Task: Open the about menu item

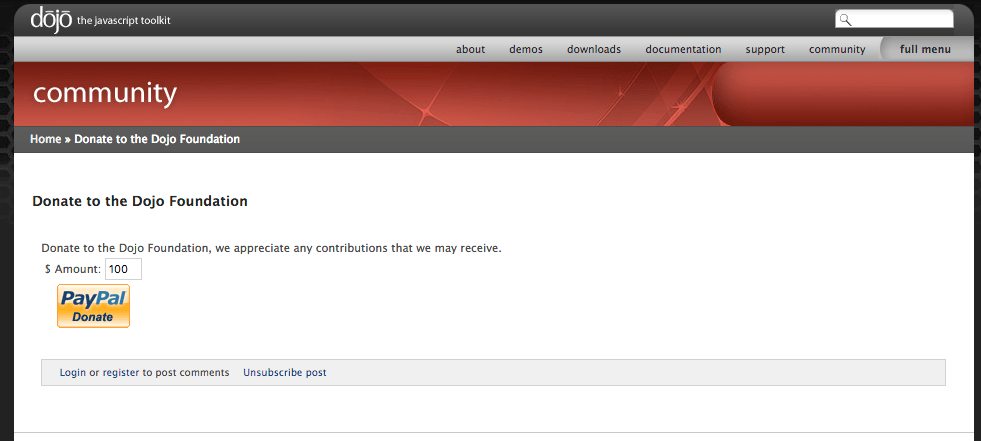Action: pyautogui.click(x=470, y=49)
